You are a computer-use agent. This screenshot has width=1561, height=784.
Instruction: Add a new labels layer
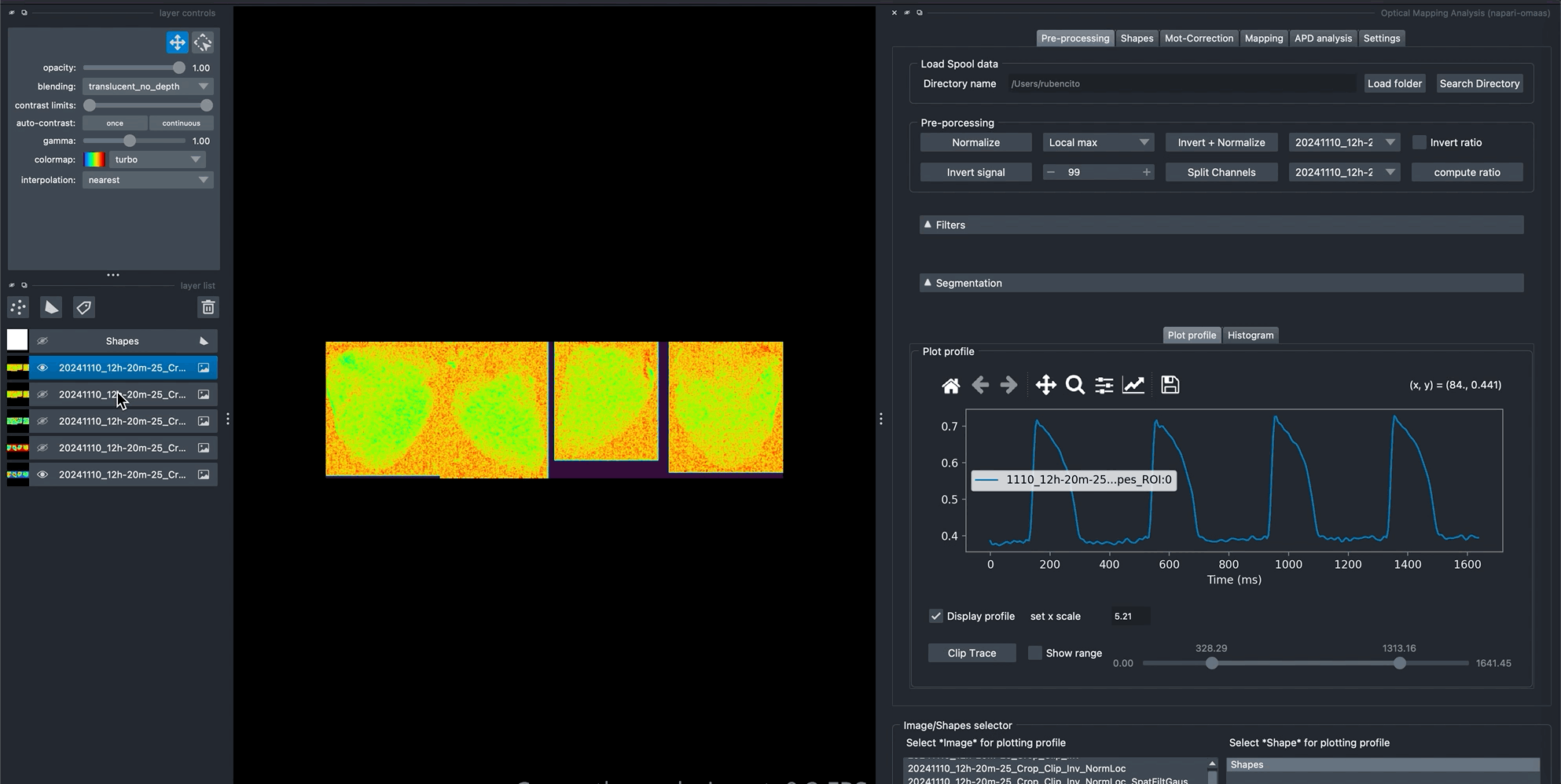tap(84, 307)
